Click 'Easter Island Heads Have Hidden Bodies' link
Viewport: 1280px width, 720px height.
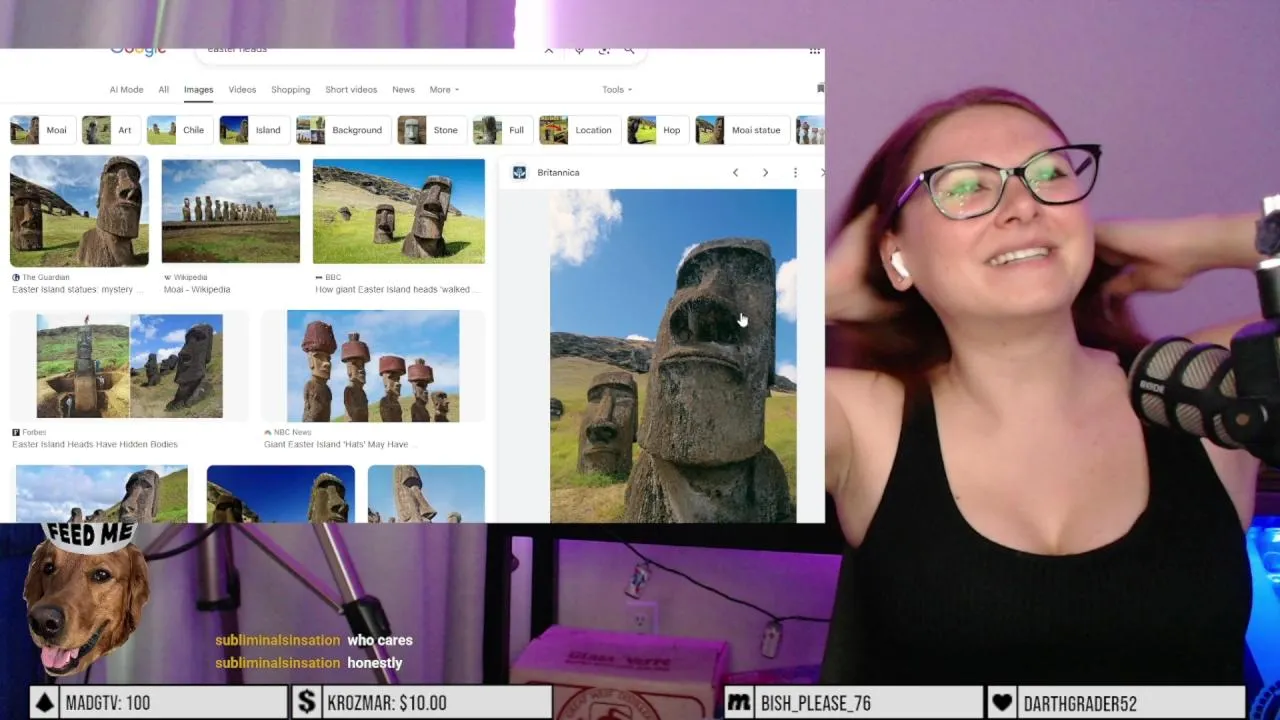[95, 444]
